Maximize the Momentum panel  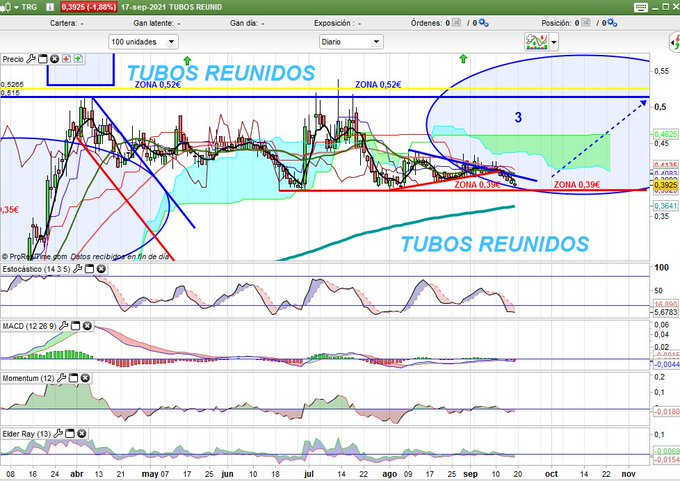(x=73, y=378)
